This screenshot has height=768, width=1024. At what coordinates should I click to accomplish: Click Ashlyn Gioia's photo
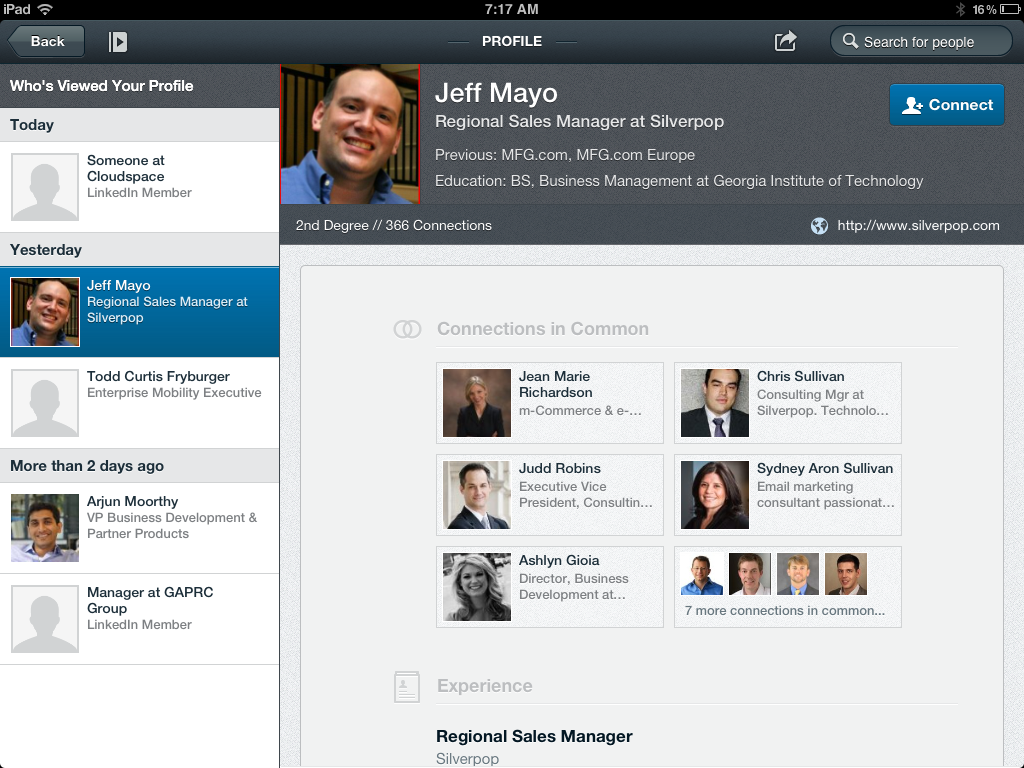(477, 587)
